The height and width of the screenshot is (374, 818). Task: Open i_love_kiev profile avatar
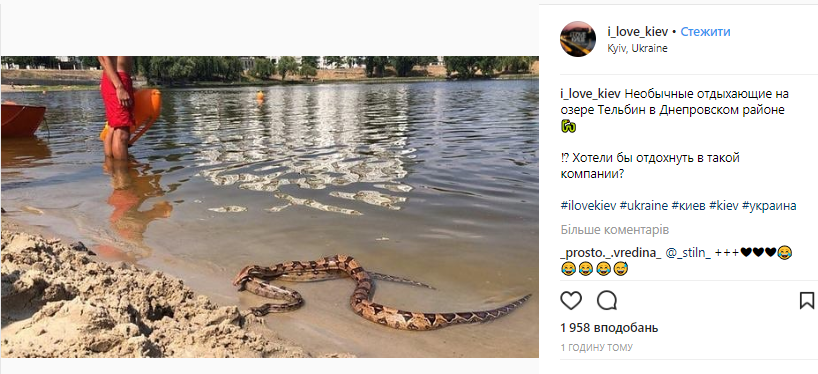click(x=578, y=39)
